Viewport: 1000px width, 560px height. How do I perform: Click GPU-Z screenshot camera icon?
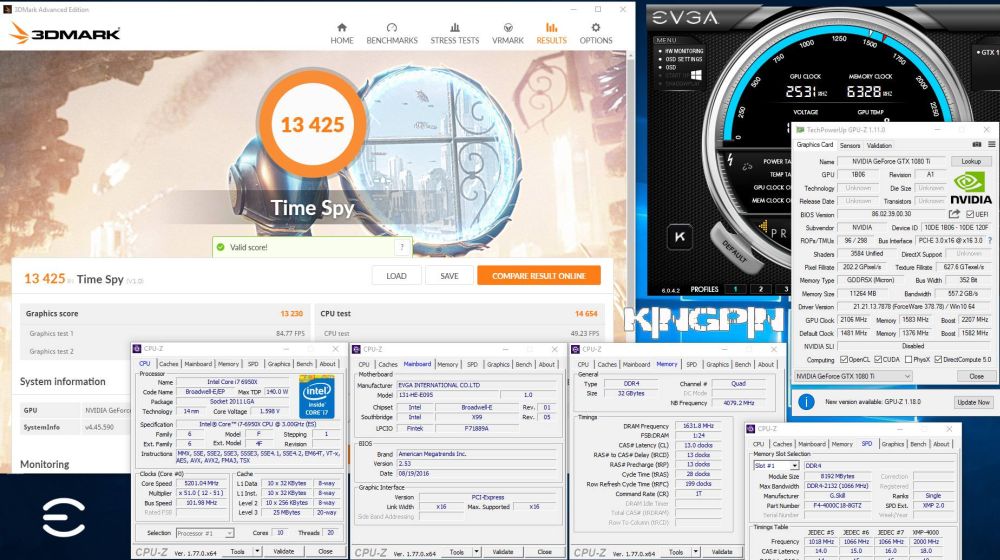[977, 145]
